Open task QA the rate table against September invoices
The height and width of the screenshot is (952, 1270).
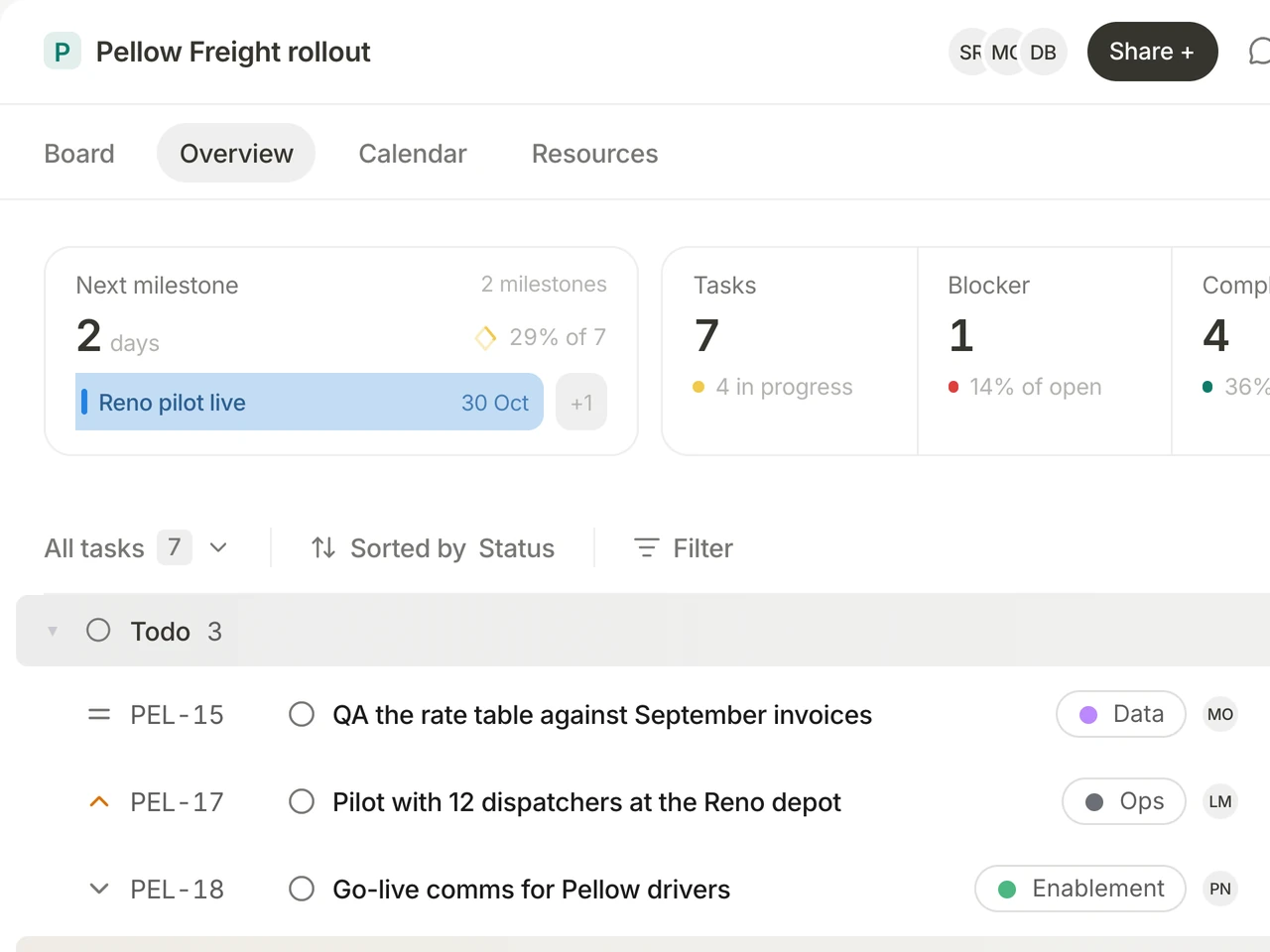click(x=602, y=715)
